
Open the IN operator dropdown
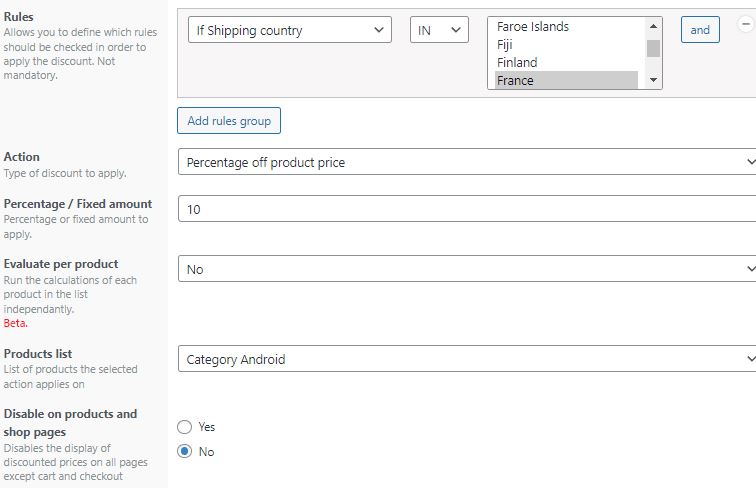(x=439, y=30)
